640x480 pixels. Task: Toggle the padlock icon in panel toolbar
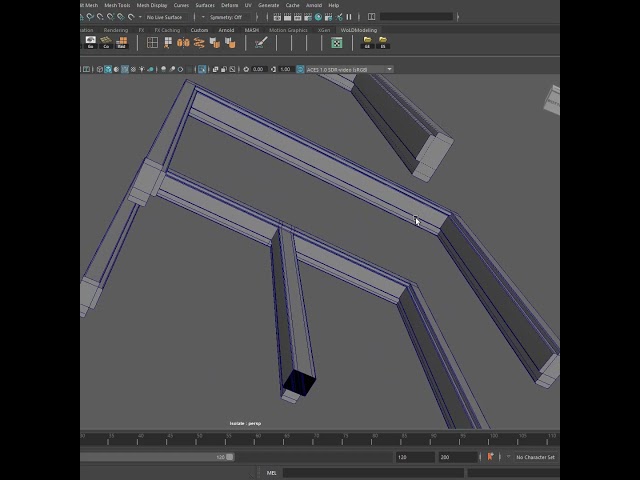pyautogui.click(x=224, y=69)
